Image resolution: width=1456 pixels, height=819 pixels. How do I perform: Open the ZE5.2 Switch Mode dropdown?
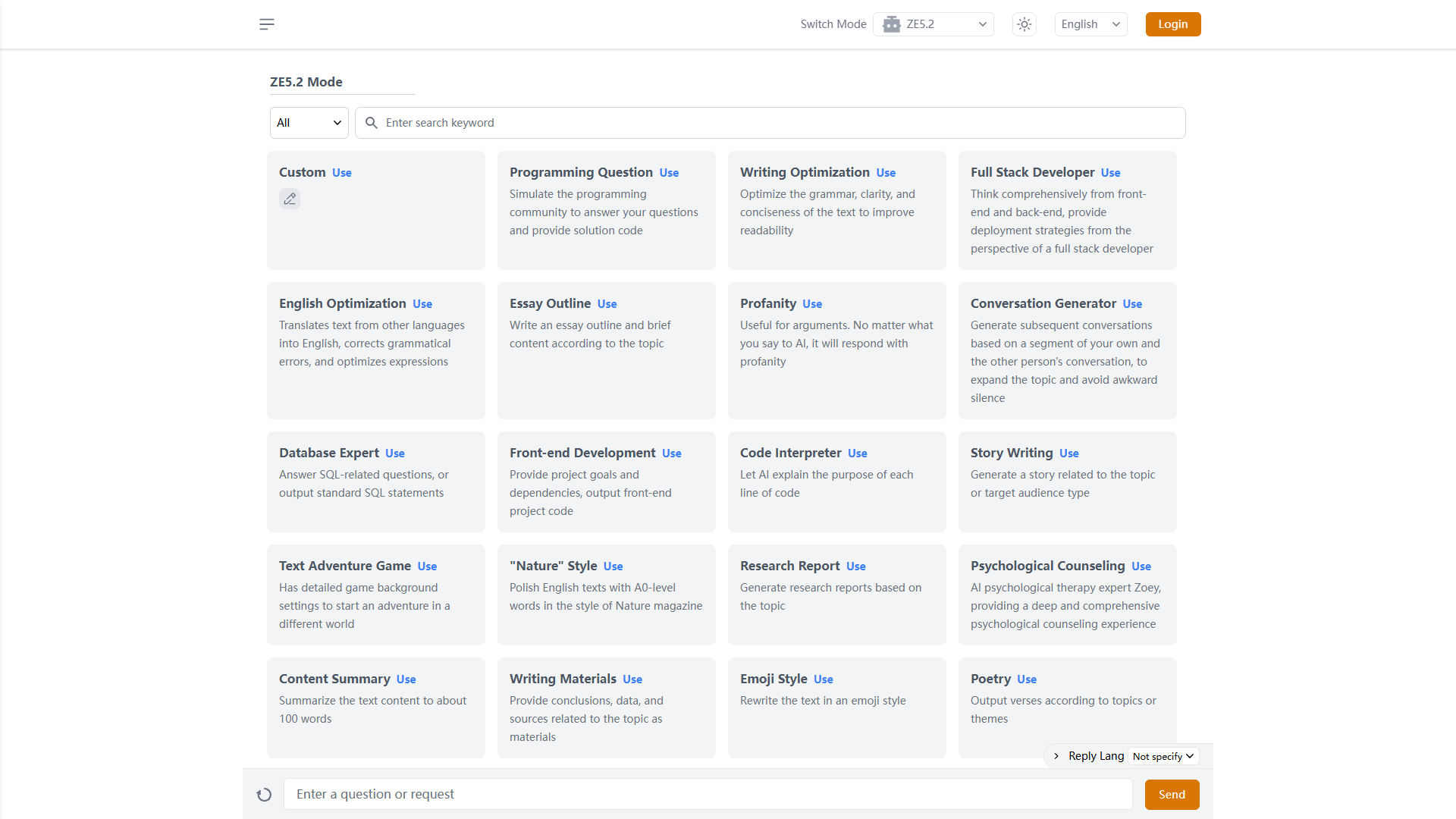point(934,24)
